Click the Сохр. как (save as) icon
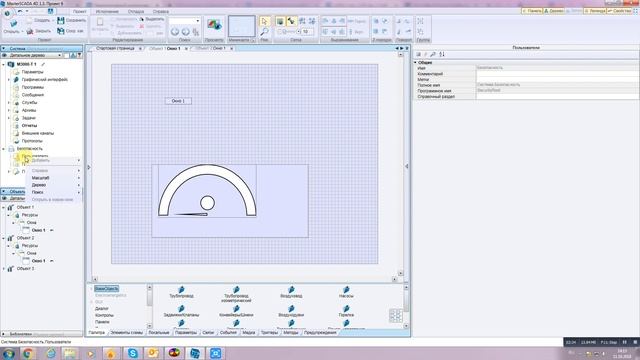Screen dimensions: 640x360 click(61, 31)
